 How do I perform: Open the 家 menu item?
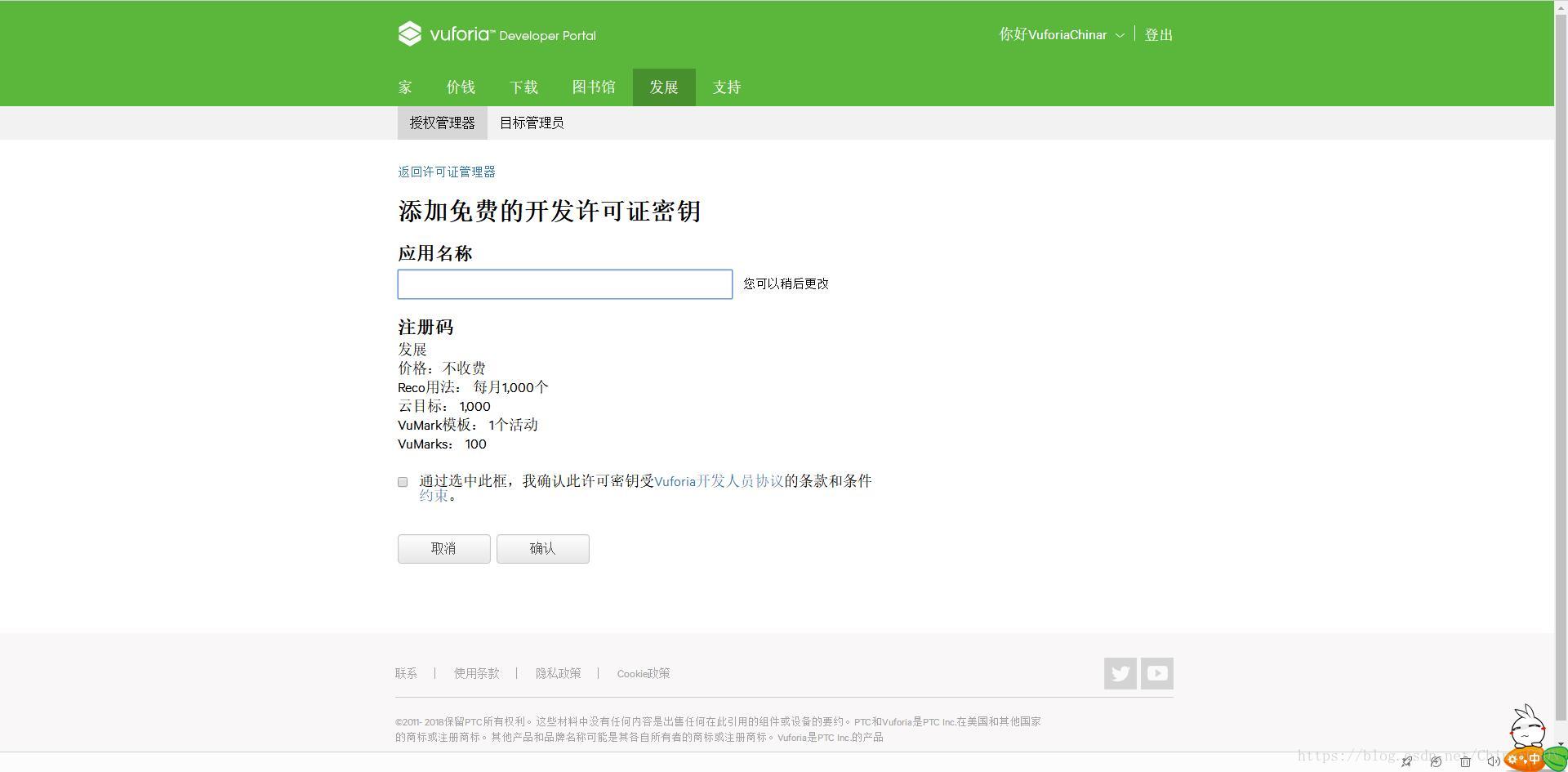pyautogui.click(x=405, y=87)
